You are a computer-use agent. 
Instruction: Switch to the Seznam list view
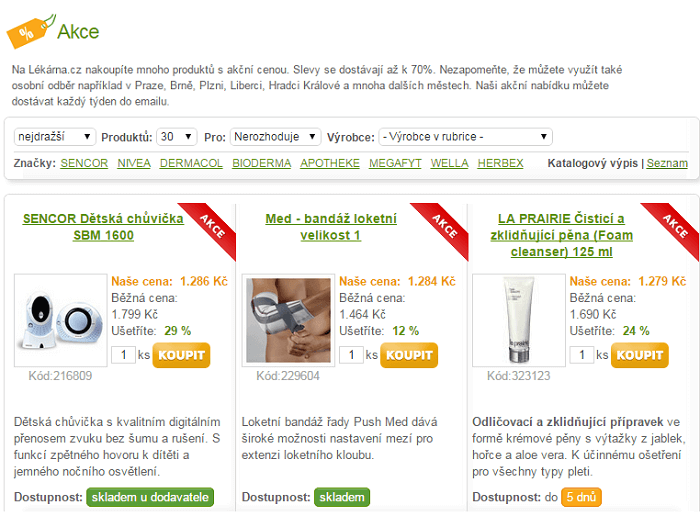tap(667, 163)
